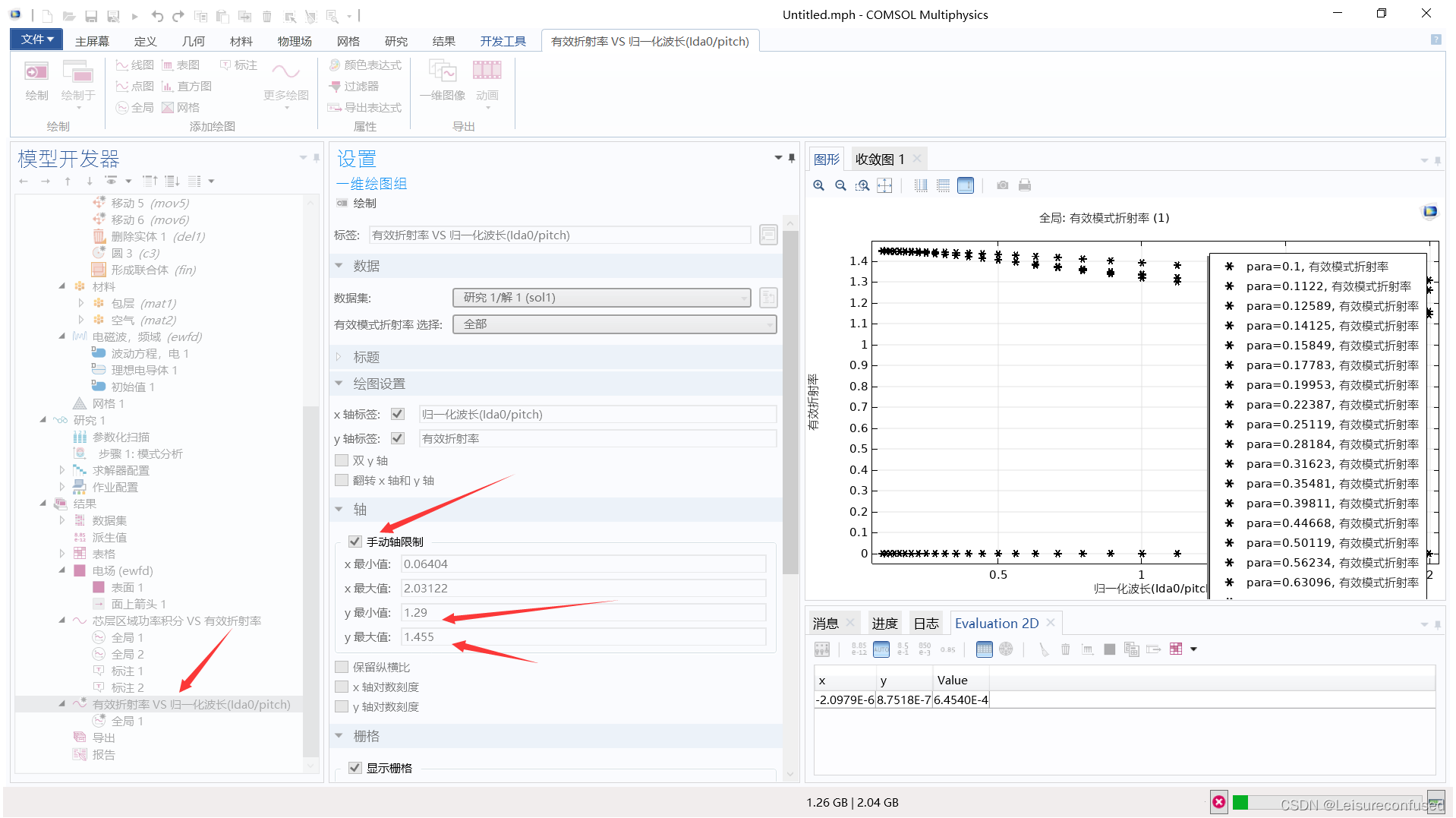Click the zoom extents icon in graphics toolbar
This screenshot has width=1456, height=818.
point(884,185)
